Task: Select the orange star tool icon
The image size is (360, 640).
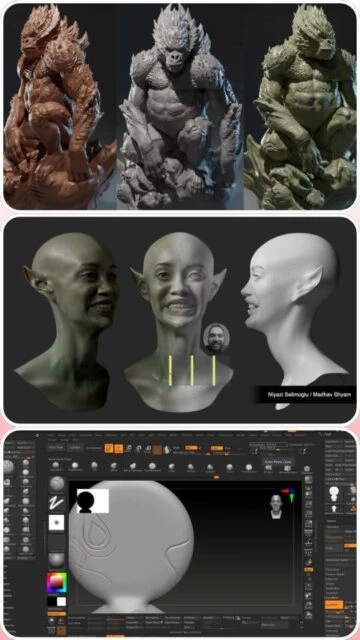Action: click(352, 510)
